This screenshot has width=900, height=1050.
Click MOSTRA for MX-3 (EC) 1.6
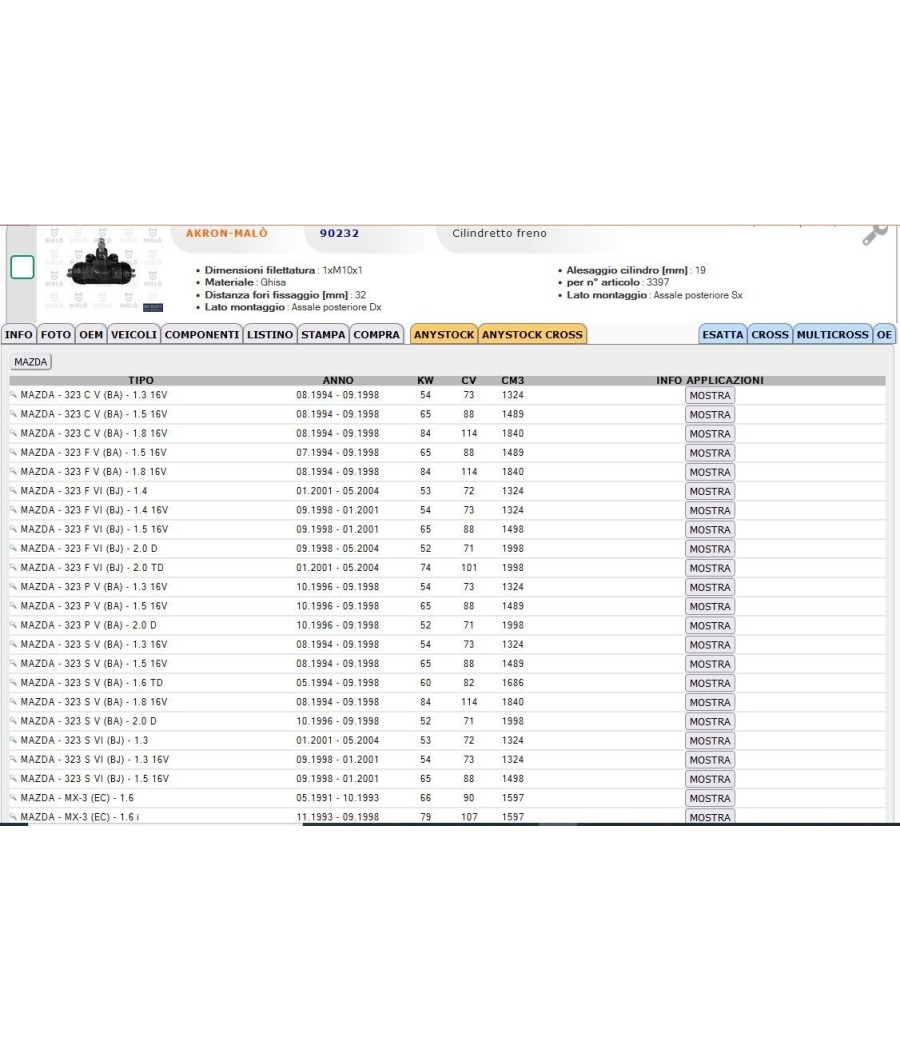pyautogui.click(x=710, y=798)
